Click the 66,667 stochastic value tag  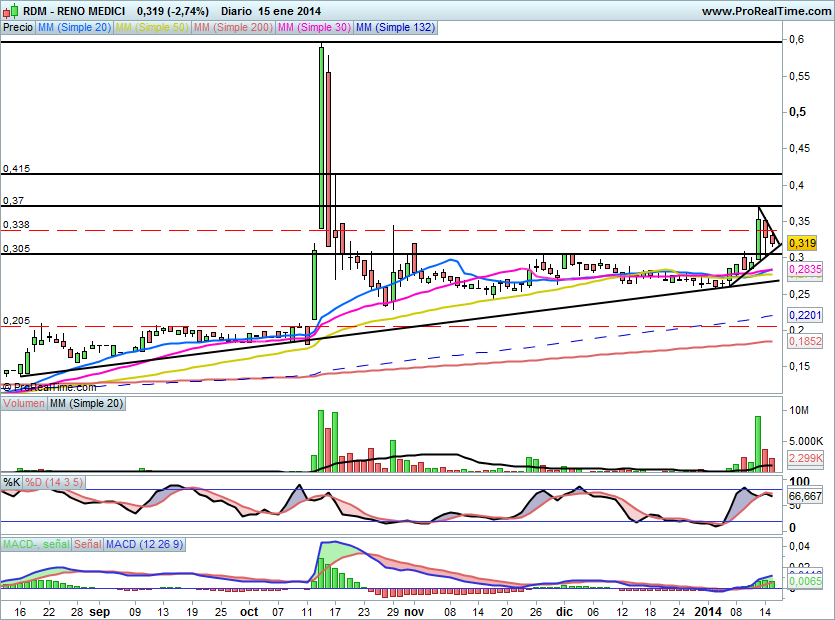pos(805,496)
